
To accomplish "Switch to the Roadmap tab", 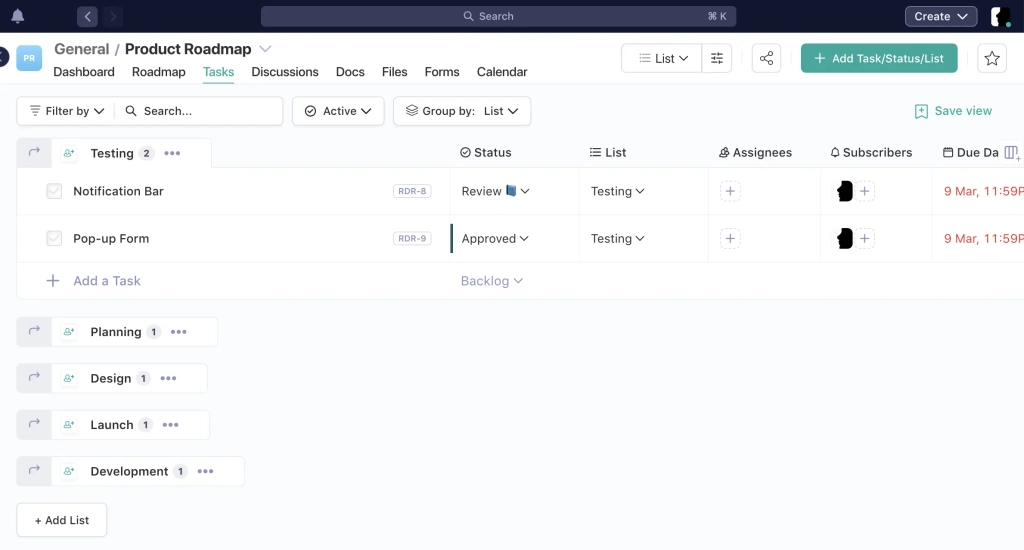I will (159, 72).
